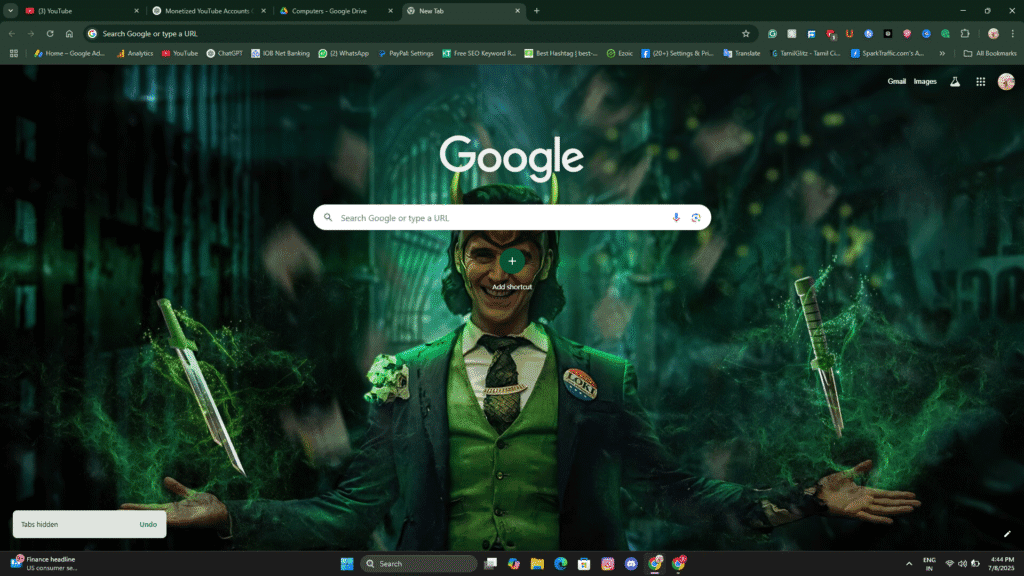Open the browser home page icon
Viewport: 1024px width, 576px height.
point(69,33)
